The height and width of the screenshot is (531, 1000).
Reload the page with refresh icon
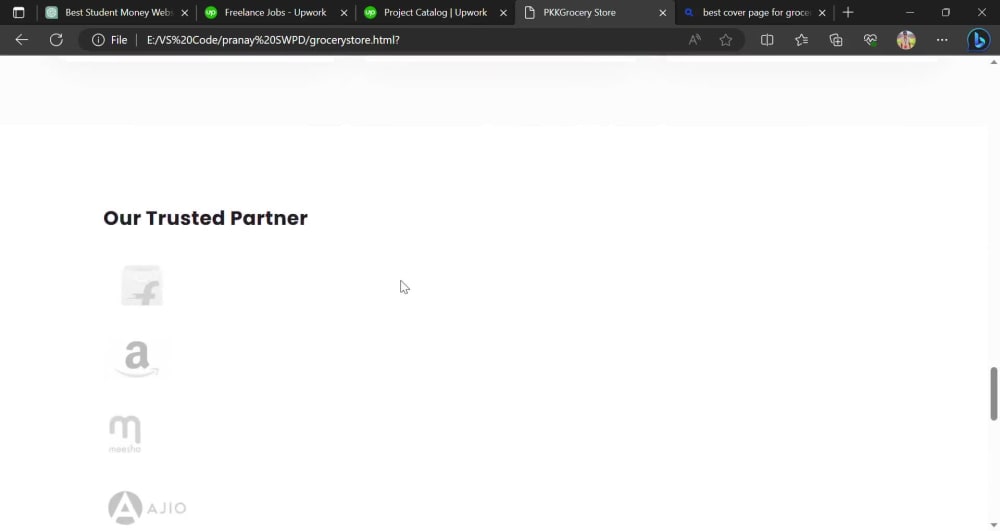(x=56, y=40)
